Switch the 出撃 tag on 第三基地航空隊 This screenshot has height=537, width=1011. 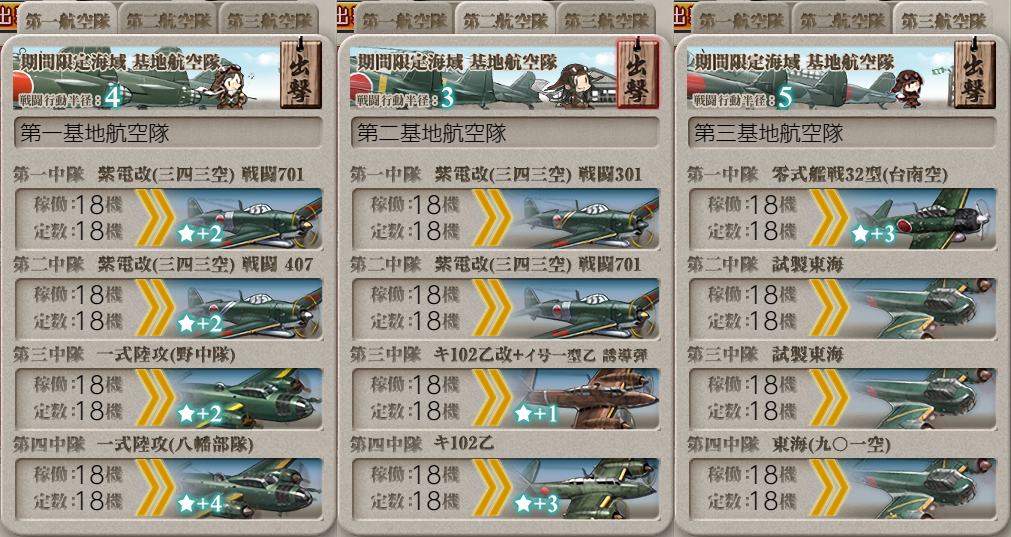pyautogui.click(x=974, y=73)
